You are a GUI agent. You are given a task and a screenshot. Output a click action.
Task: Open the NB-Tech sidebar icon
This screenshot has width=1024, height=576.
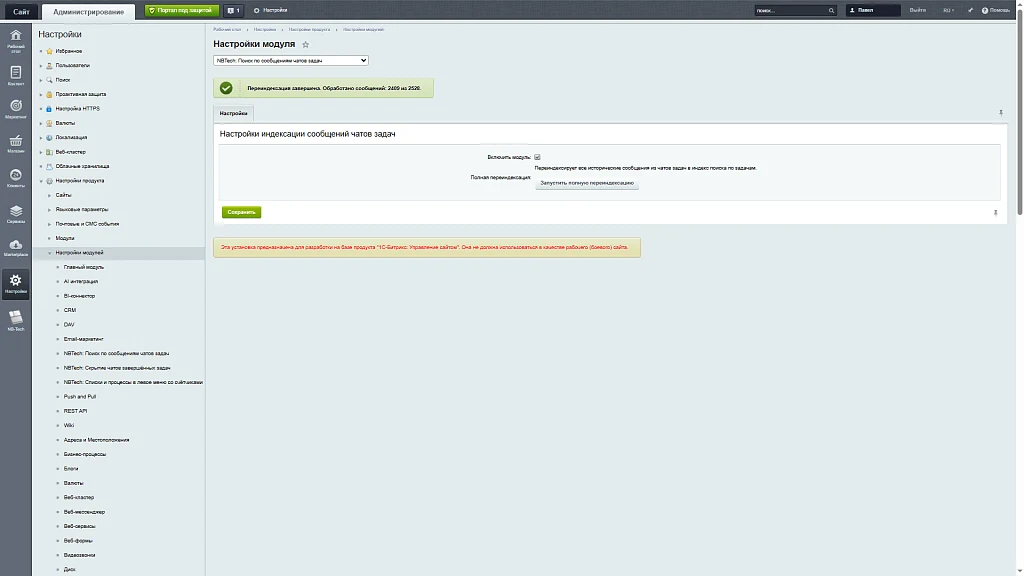[16, 320]
